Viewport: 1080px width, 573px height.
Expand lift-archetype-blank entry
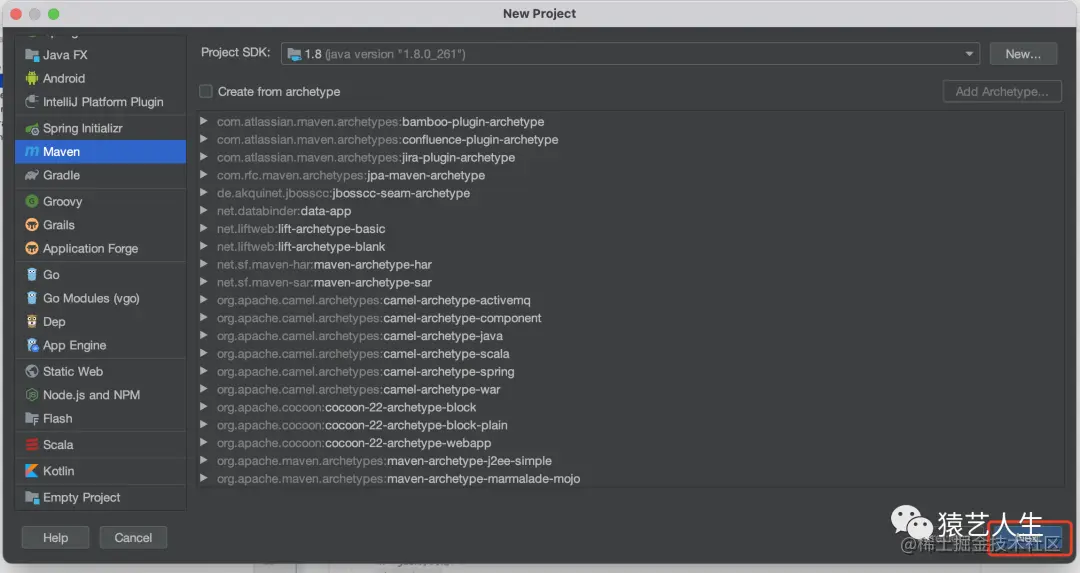click(204, 247)
